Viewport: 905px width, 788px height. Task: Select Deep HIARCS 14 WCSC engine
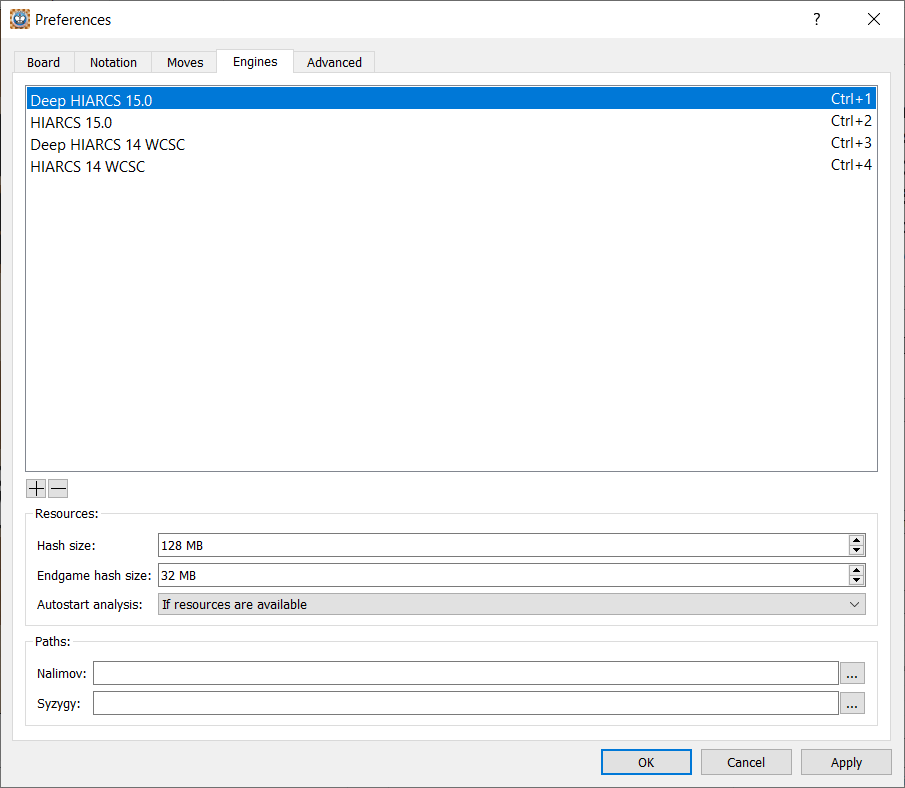107,145
